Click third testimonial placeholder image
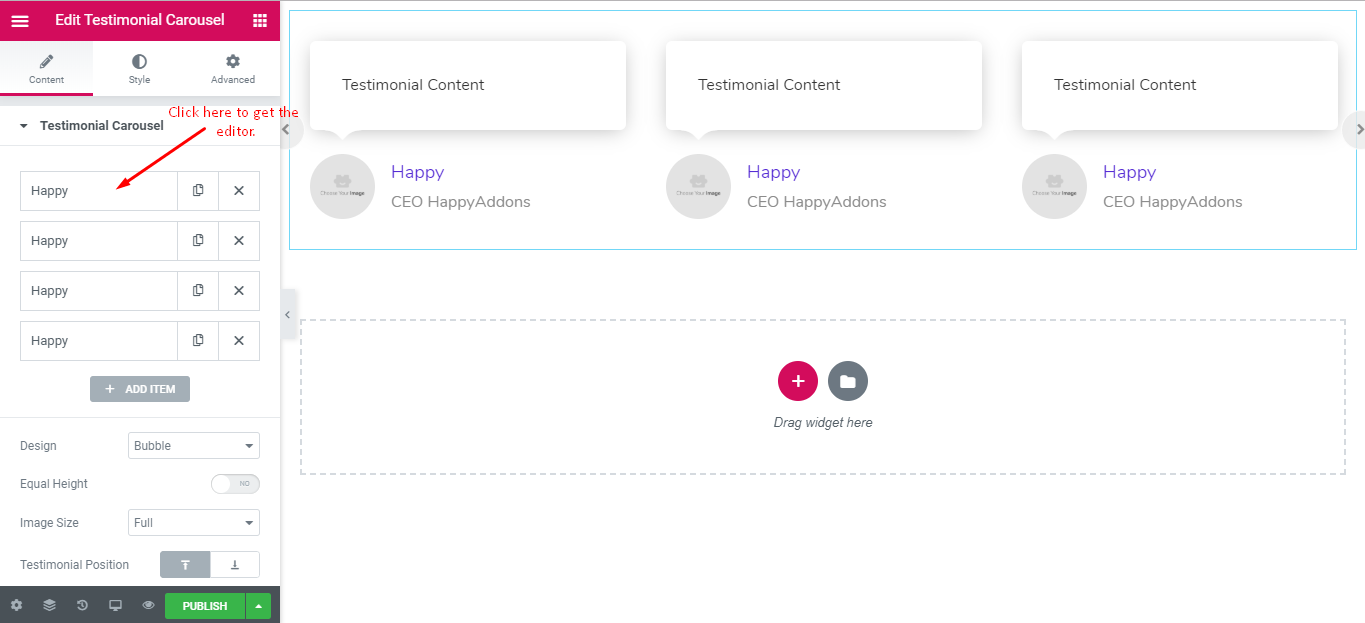 coord(1054,186)
